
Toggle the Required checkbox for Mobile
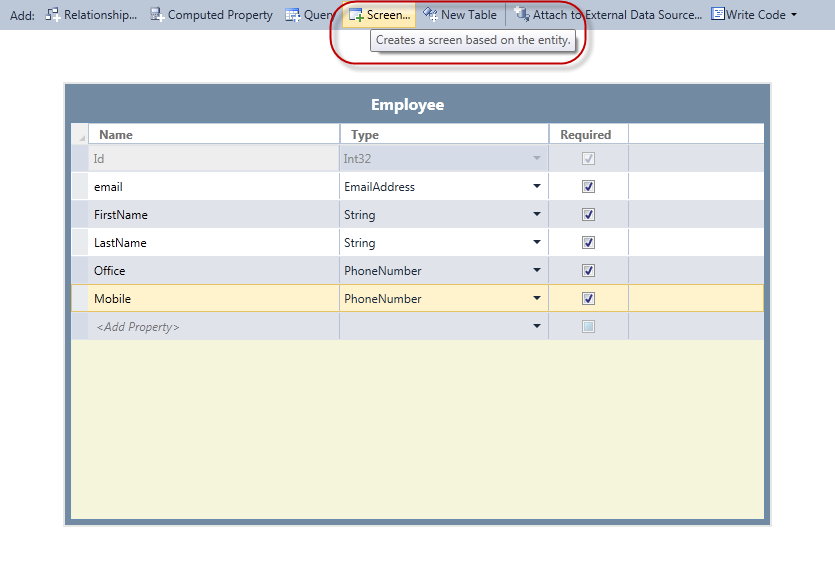tap(588, 298)
